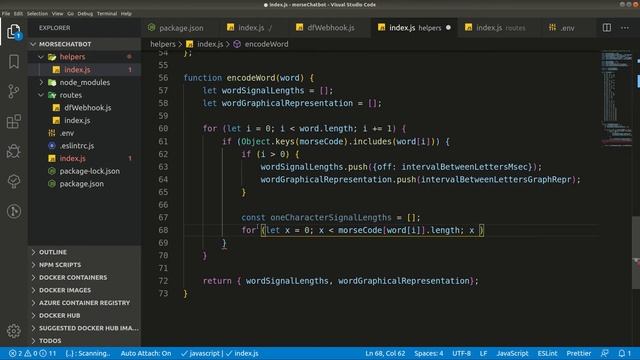
Task: Change indentation via Spaces: 4
Action: point(429,353)
